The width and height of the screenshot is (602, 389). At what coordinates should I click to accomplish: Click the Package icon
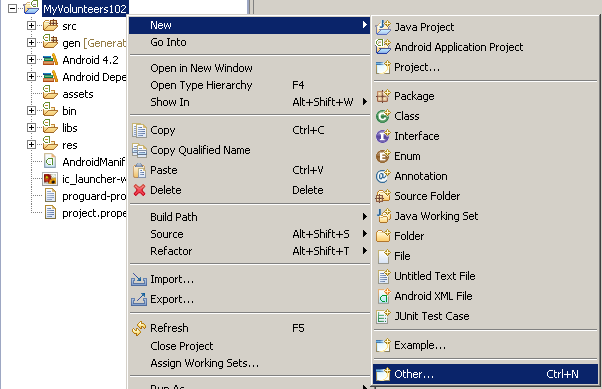click(383, 96)
